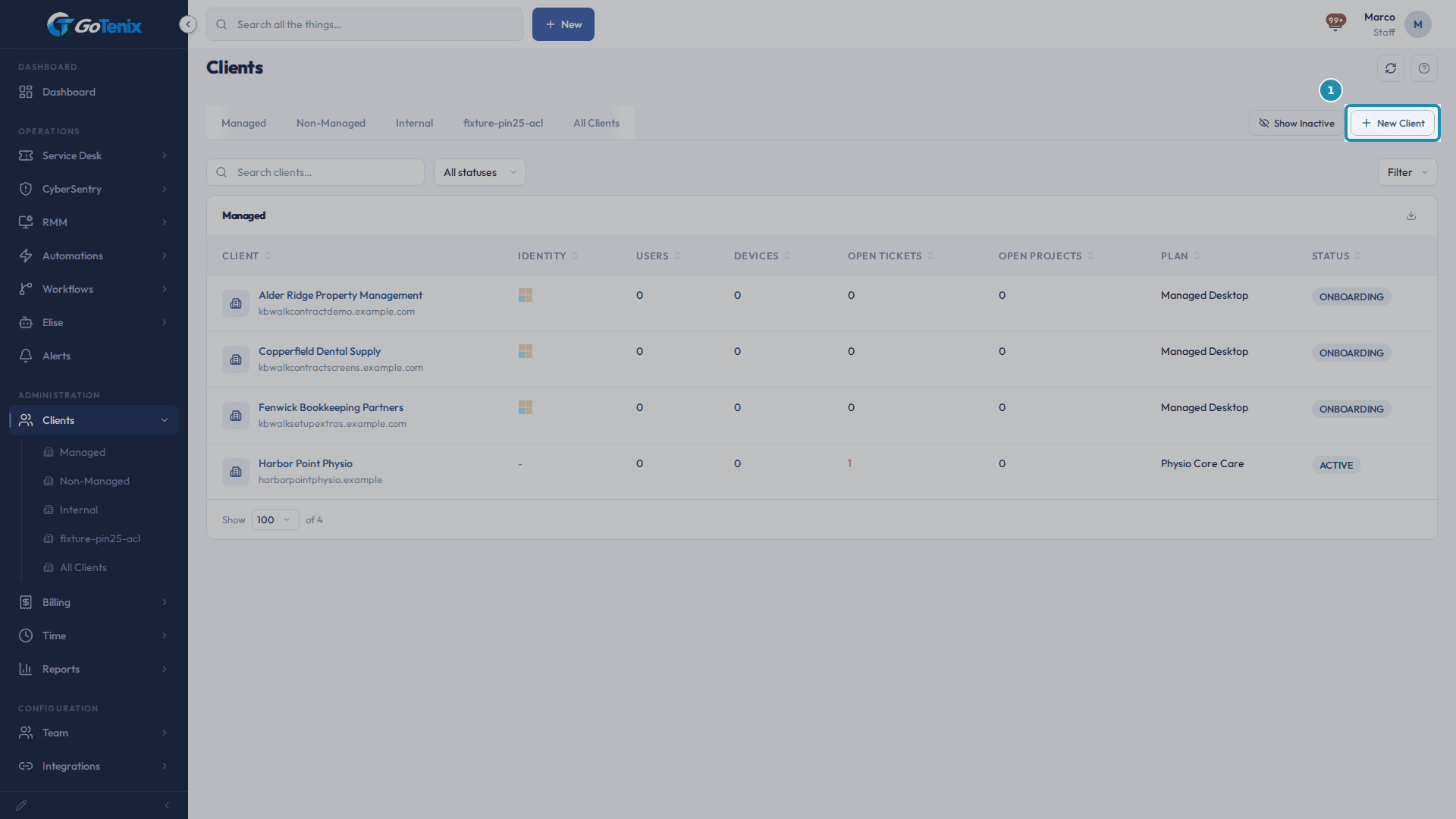Click the GoTenix logo

pos(94,25)
